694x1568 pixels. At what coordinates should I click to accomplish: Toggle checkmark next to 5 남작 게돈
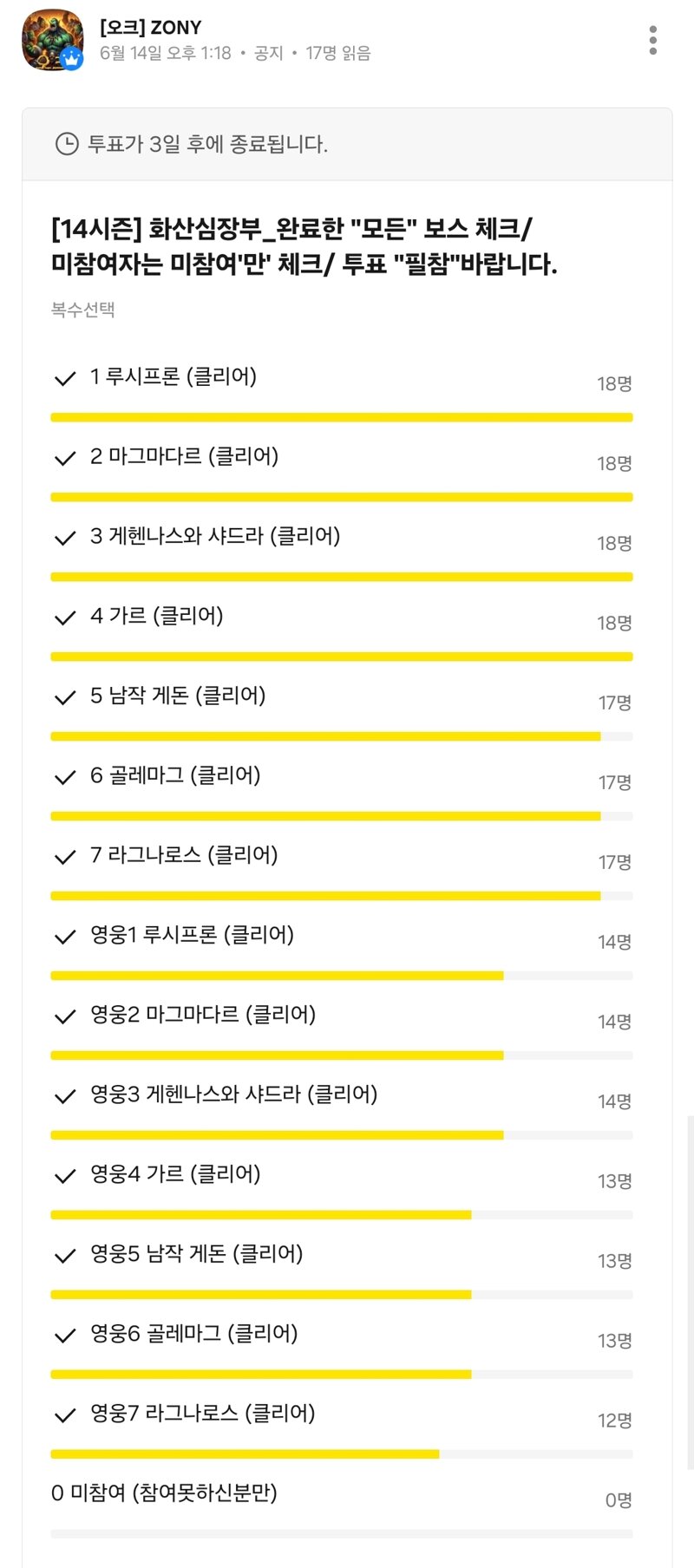pyautogui.click(x=65, y=698)
